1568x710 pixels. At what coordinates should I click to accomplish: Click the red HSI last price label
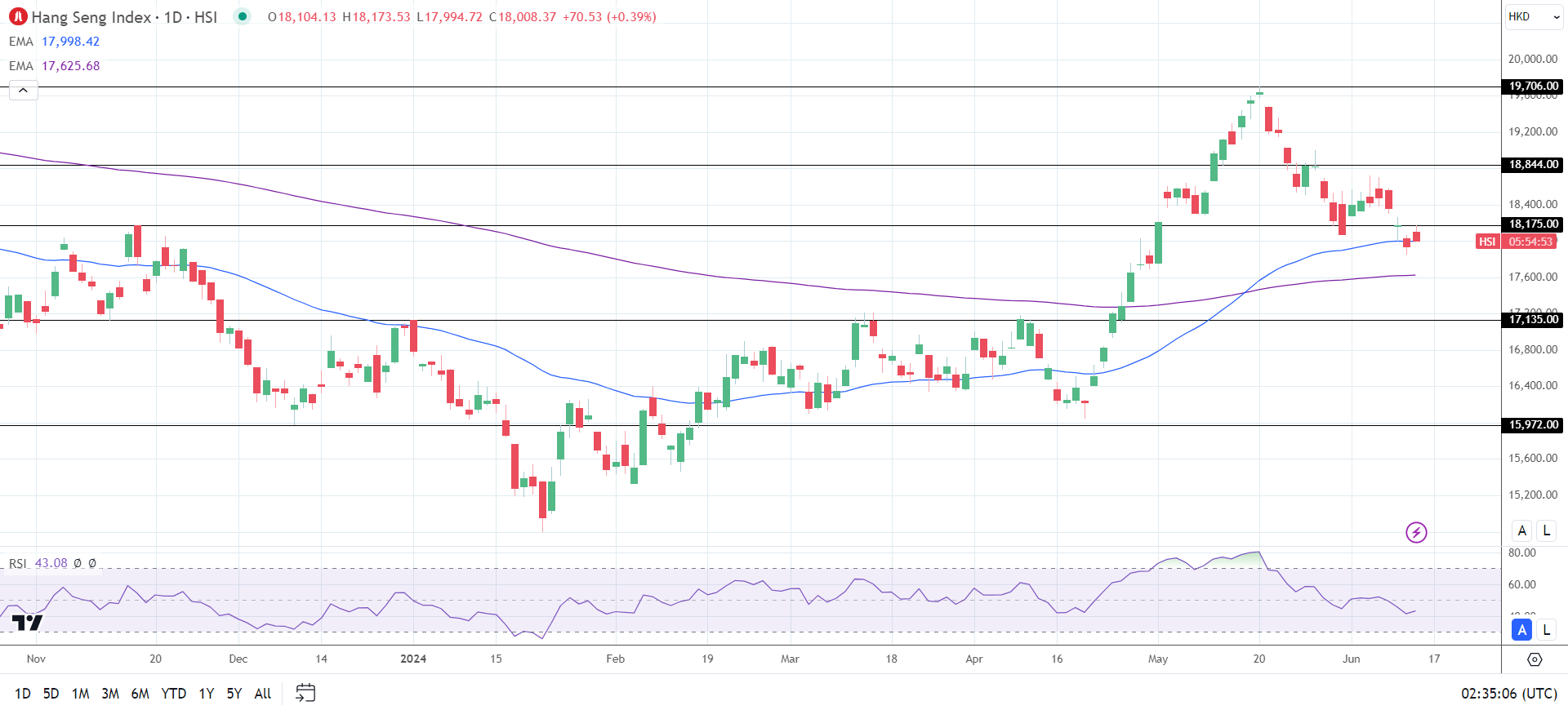pyautogui.click(x=1487, y=242)
